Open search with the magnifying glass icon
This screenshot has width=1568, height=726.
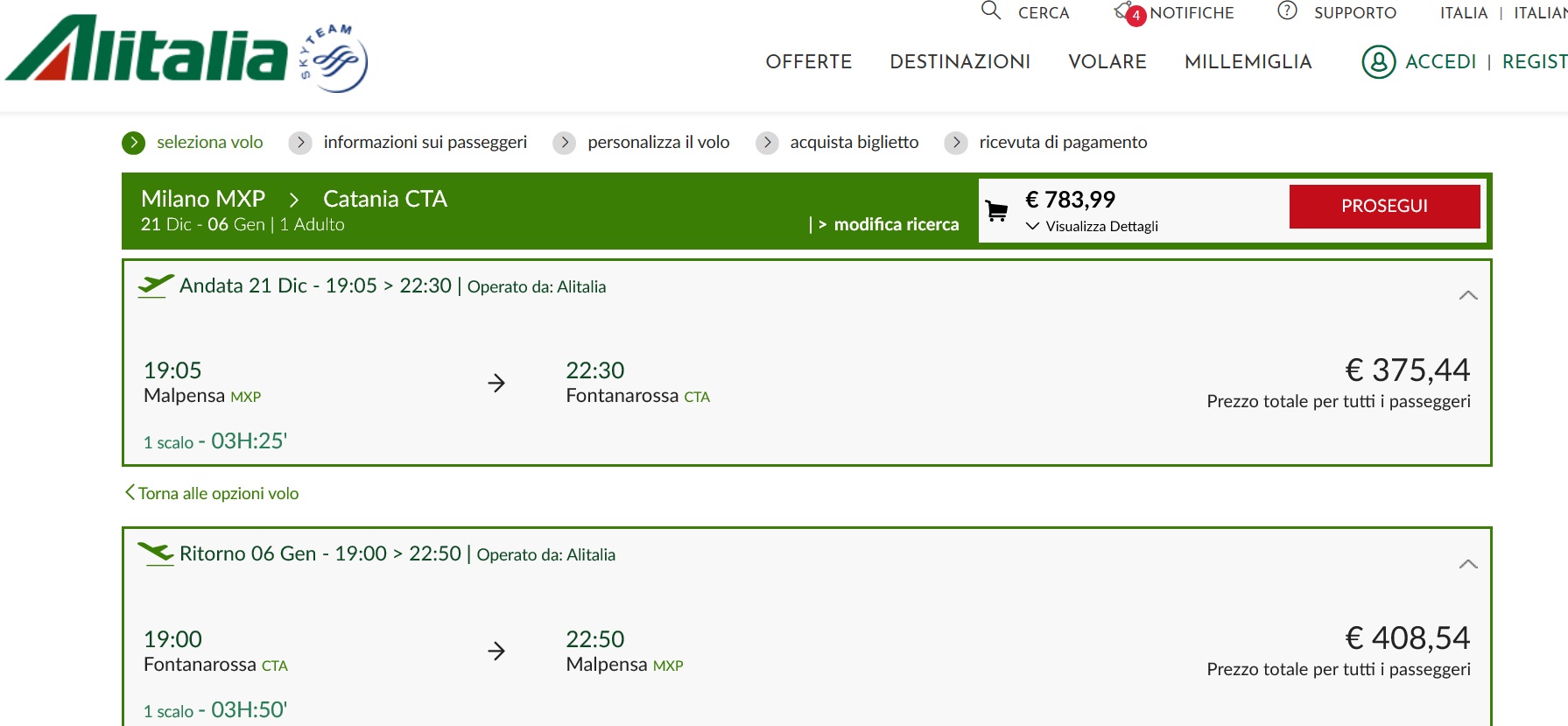click(990, 11)
